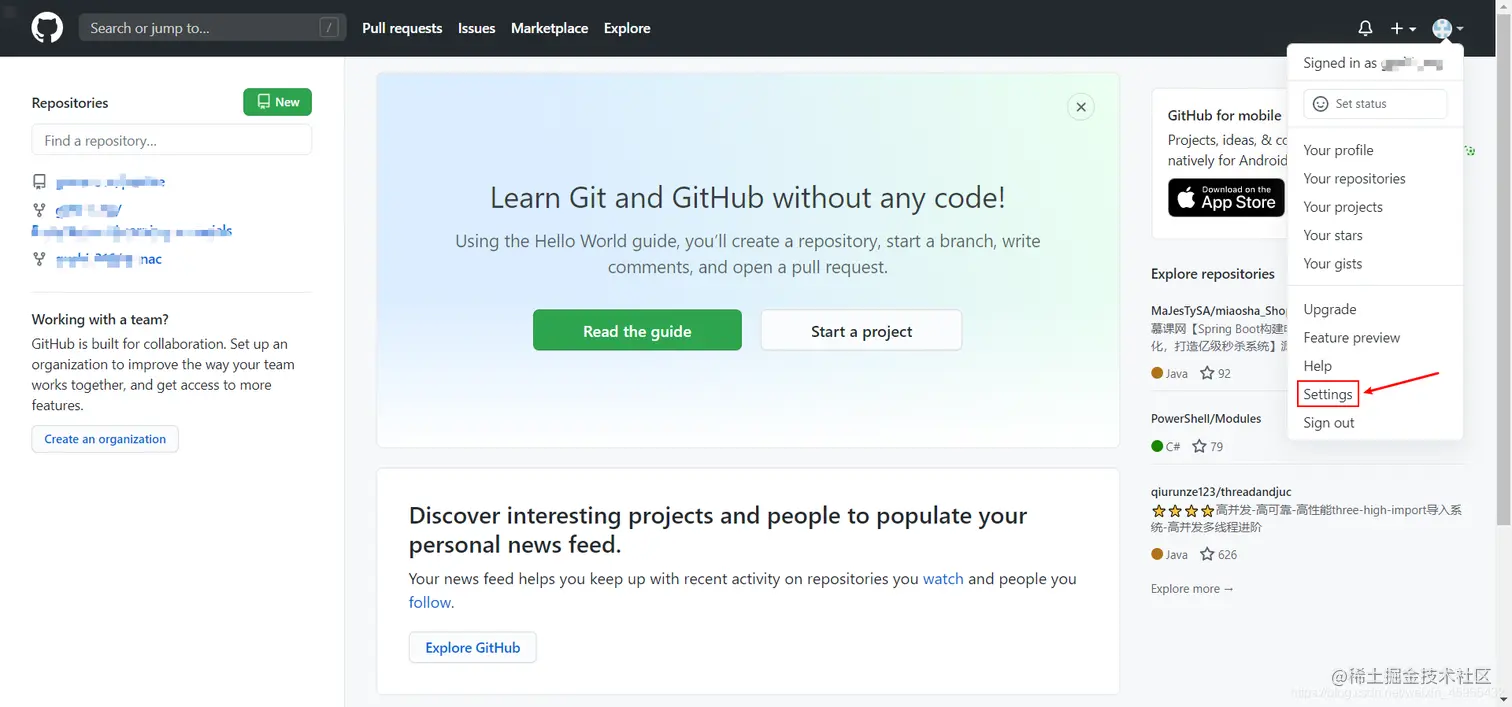1512x707 pixels.
Task: Click the GitHub Octocat logo
Action: coord(47,28)
